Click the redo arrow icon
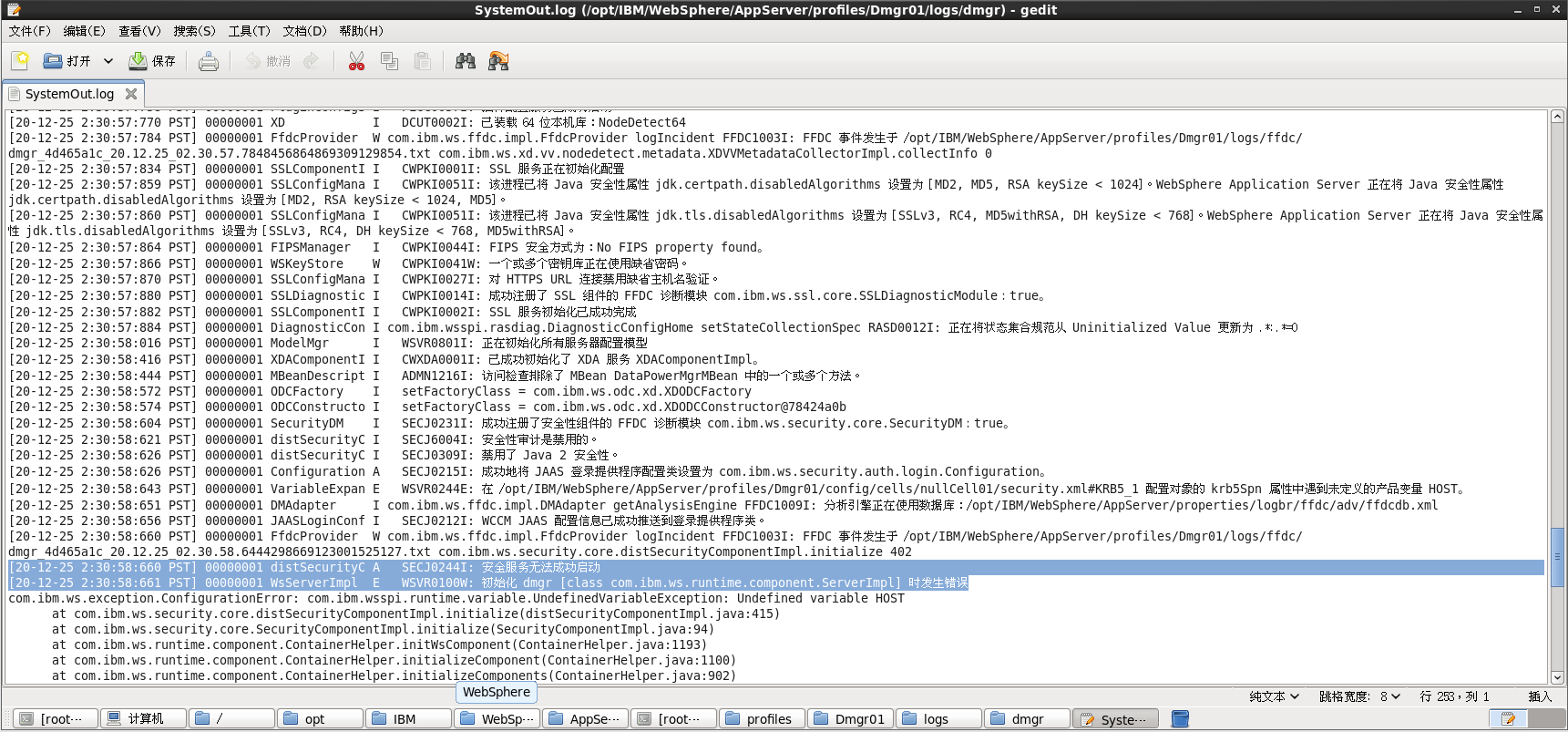Screen dimensions: 1568x732 click(312, 61)
